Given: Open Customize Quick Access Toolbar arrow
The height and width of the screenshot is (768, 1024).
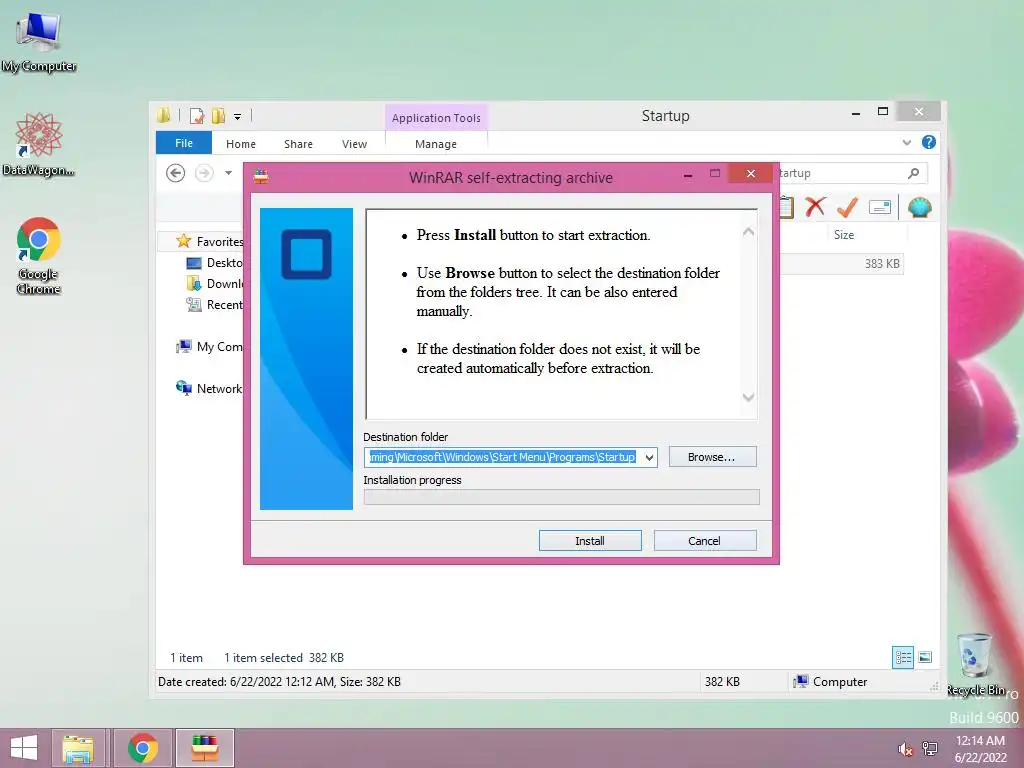Looking at the screenshot, I should tap(238, 117).
